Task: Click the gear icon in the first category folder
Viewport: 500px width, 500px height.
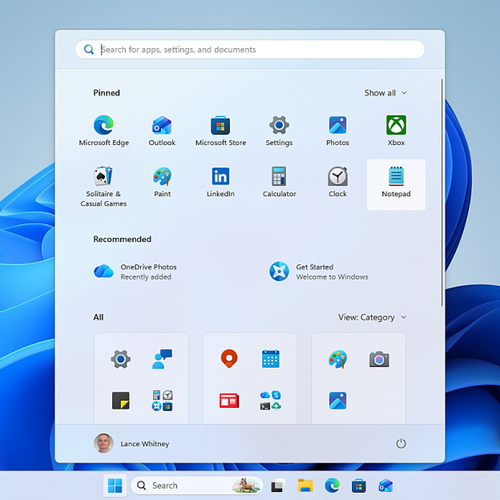Action: coord(121,359)
